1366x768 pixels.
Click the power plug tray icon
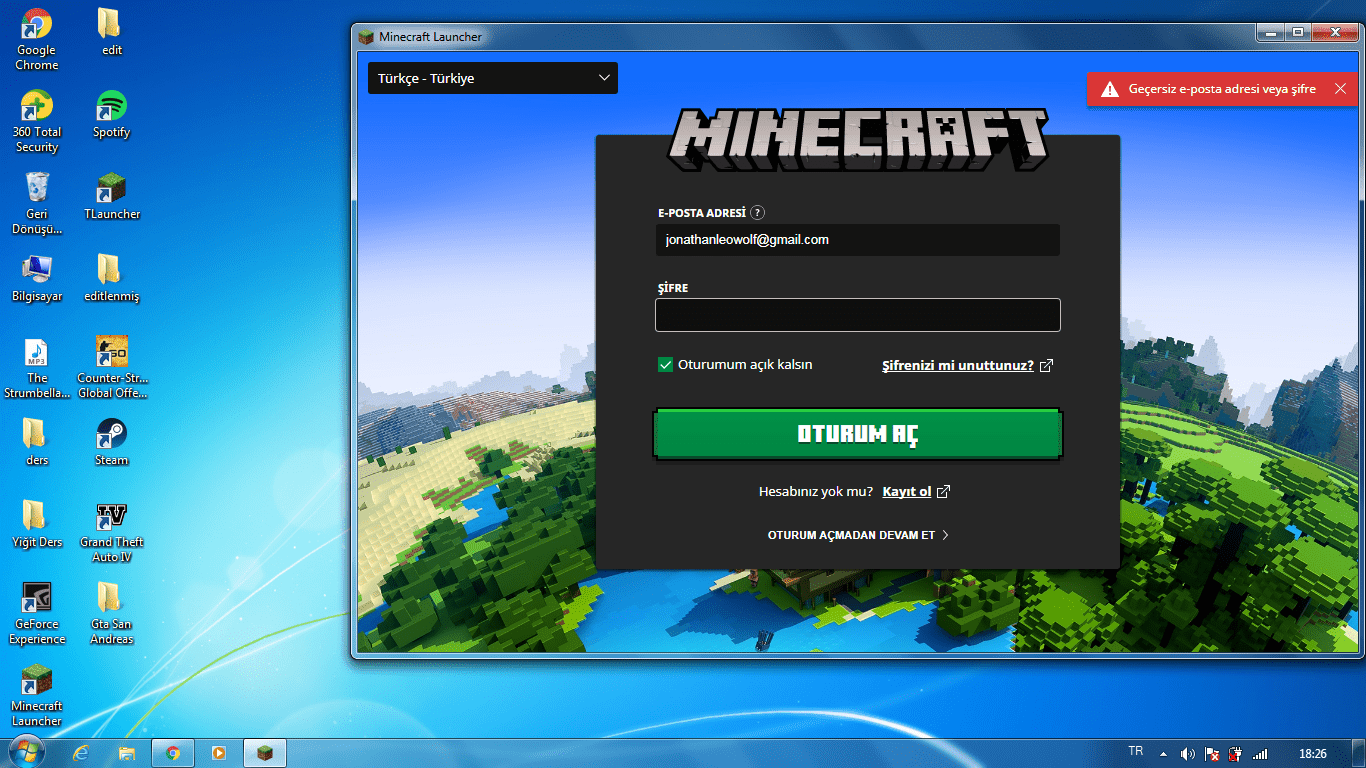[1236, 753]
